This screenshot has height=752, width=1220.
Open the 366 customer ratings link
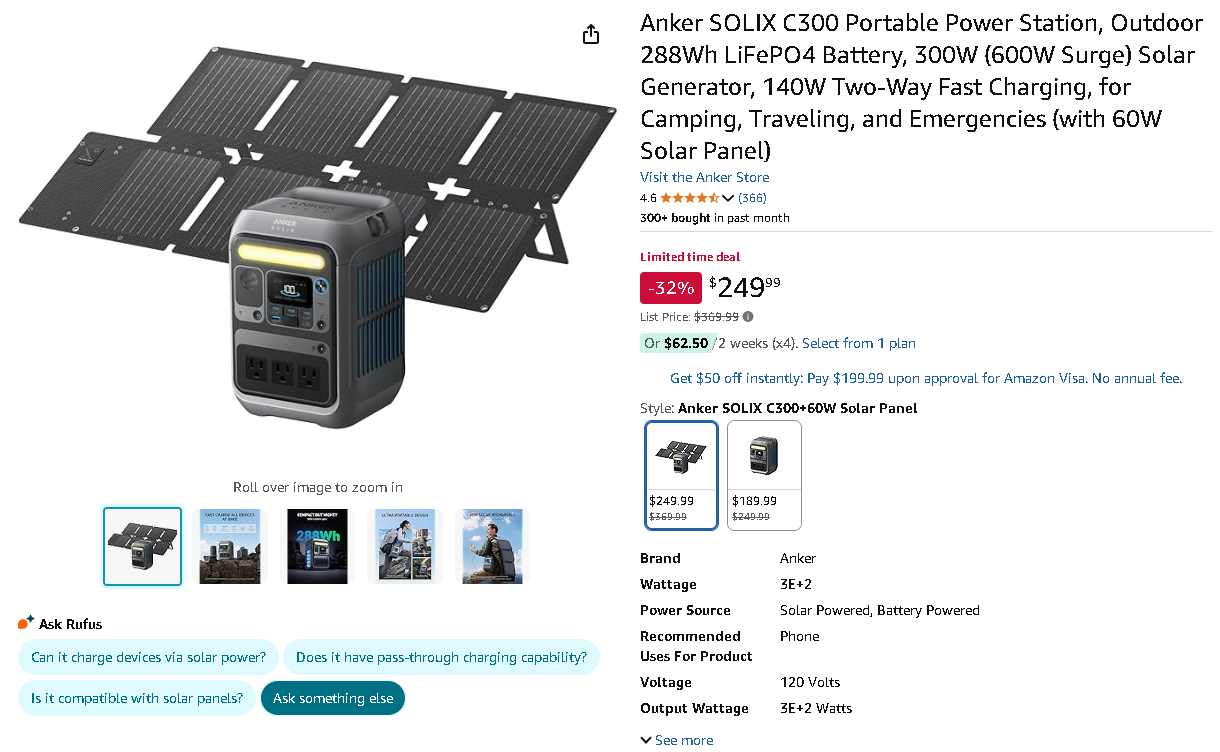point(751,197)
